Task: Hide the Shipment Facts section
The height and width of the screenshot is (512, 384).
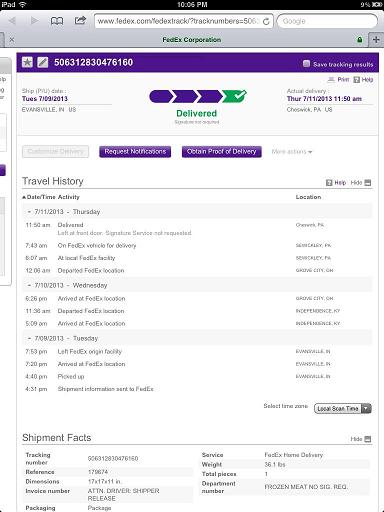Action: [361, 439]
